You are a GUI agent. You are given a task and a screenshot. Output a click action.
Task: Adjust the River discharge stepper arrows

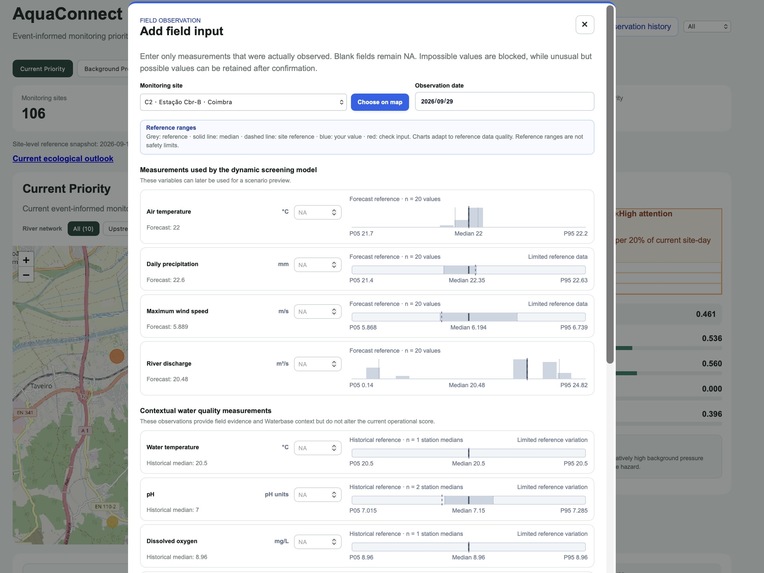334,364
